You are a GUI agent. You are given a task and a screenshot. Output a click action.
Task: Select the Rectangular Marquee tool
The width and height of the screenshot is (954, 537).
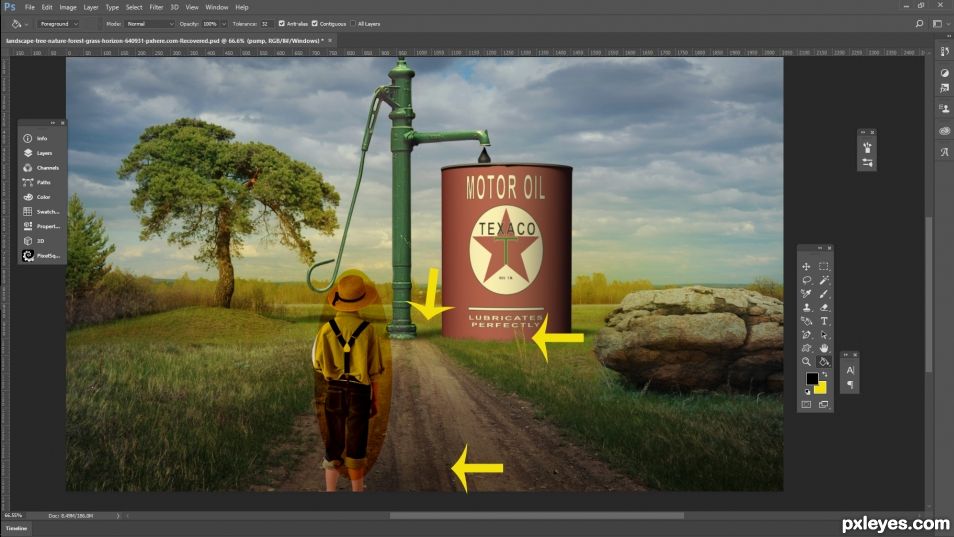[824, 266]
